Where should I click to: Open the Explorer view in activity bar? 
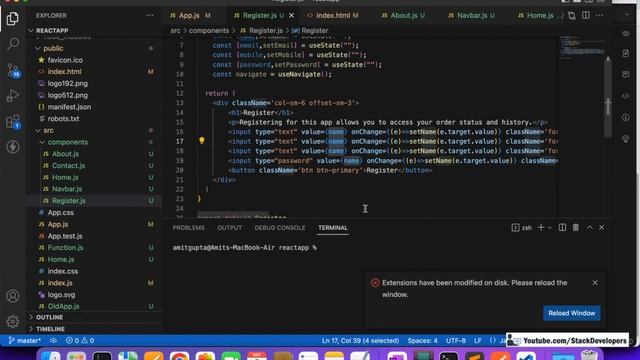click(x=13, y=18)
